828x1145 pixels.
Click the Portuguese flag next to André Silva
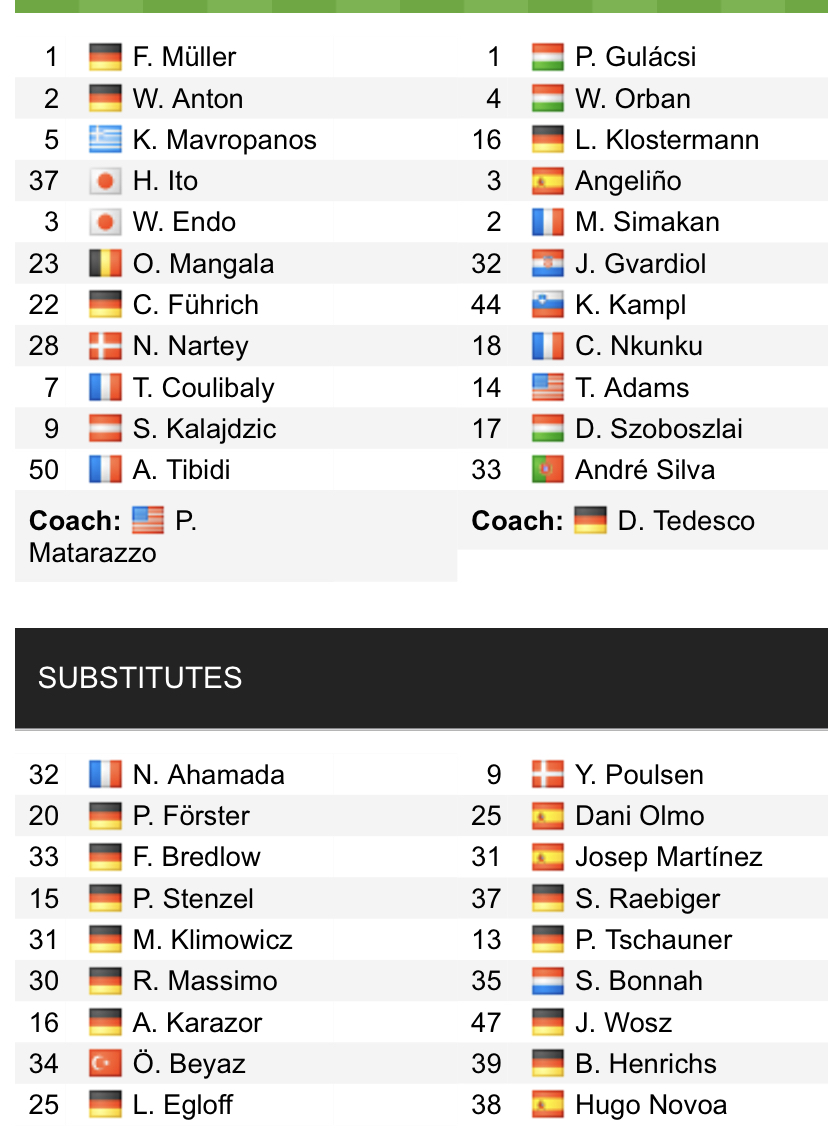click(x=548, y=470)
